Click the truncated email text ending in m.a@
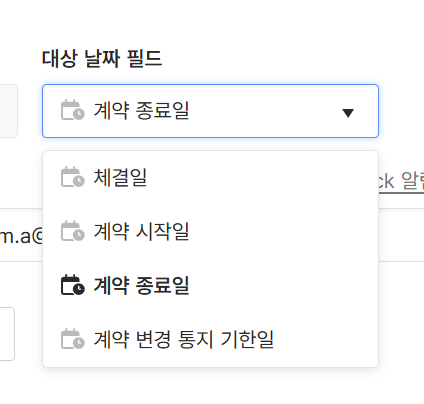This screenshot has height=404, width=424. click(x=21, y=236)
